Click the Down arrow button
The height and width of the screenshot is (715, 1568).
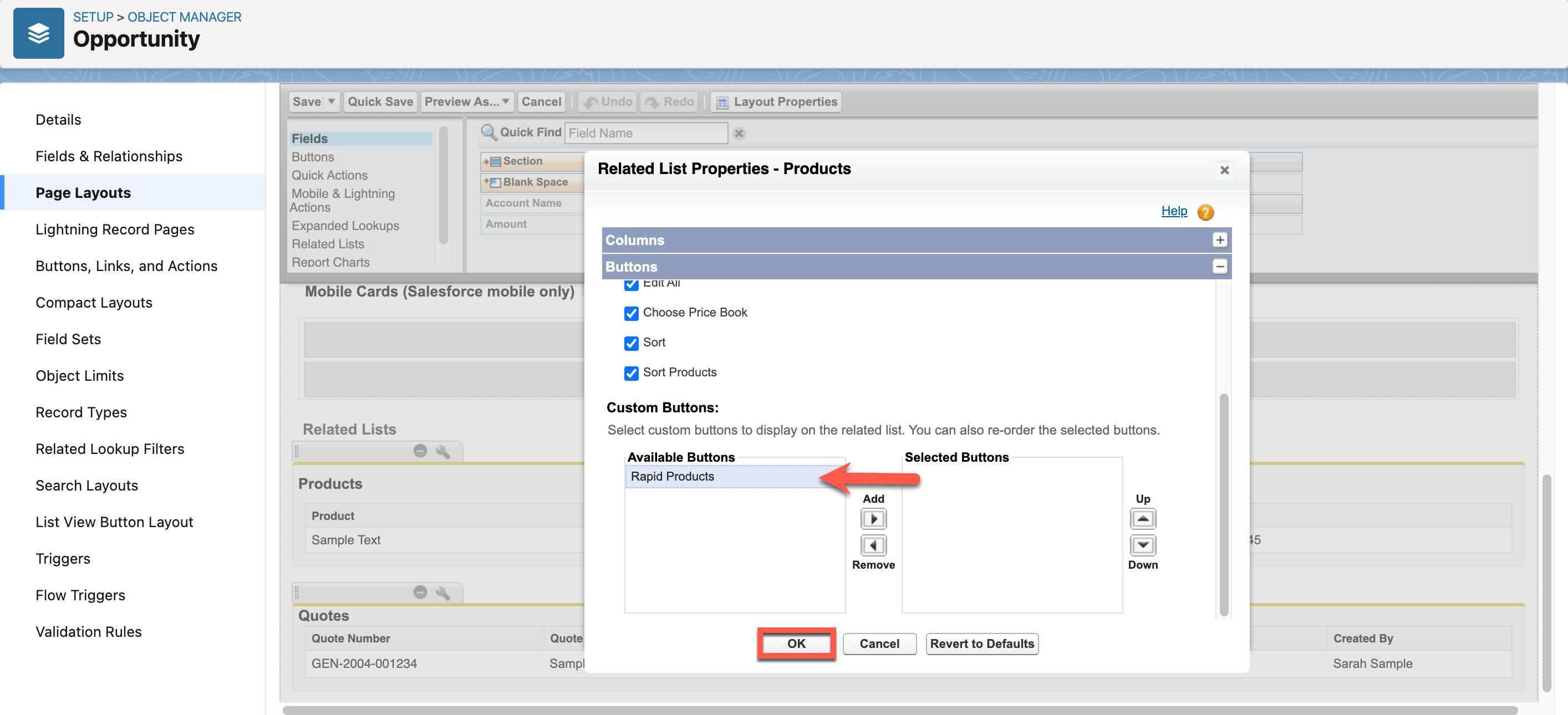click(1143, 545)
